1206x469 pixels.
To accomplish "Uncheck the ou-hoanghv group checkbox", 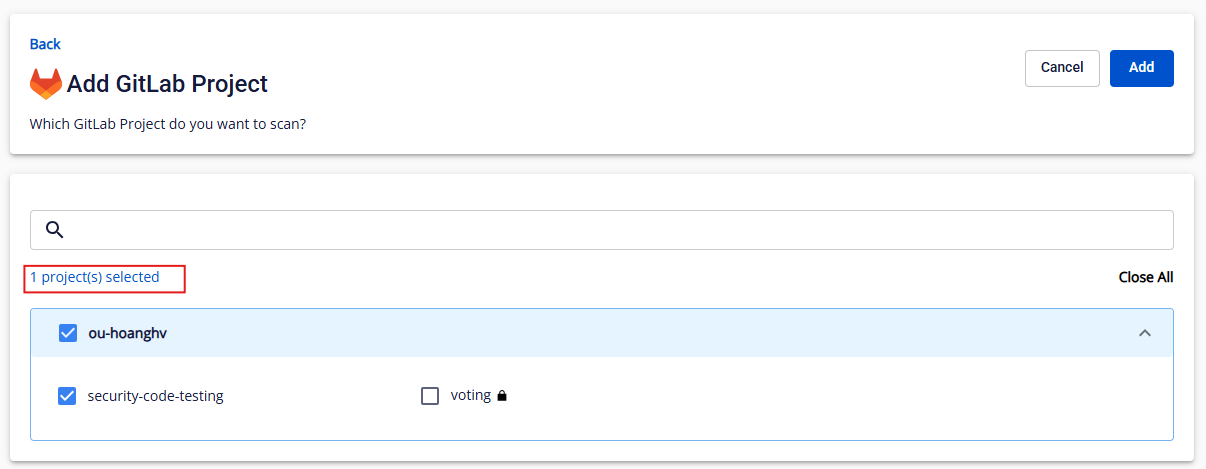I will point(68,333).
